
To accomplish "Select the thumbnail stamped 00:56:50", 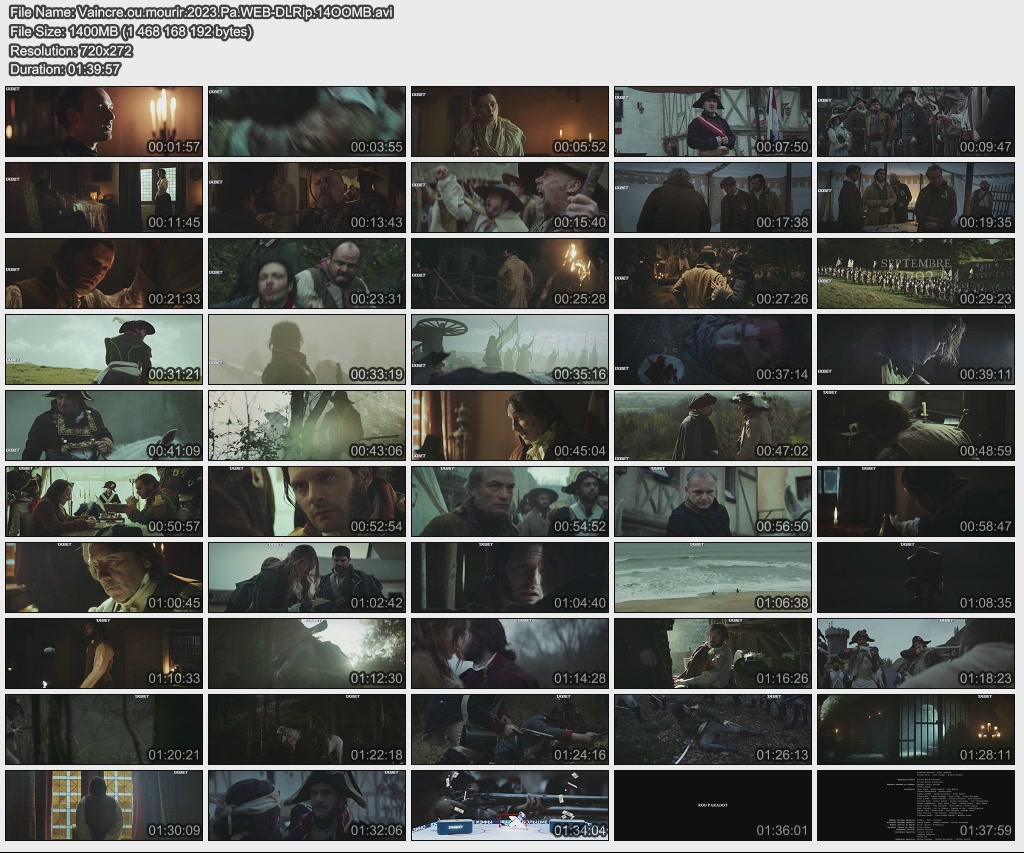I will (x=712, y=501).
